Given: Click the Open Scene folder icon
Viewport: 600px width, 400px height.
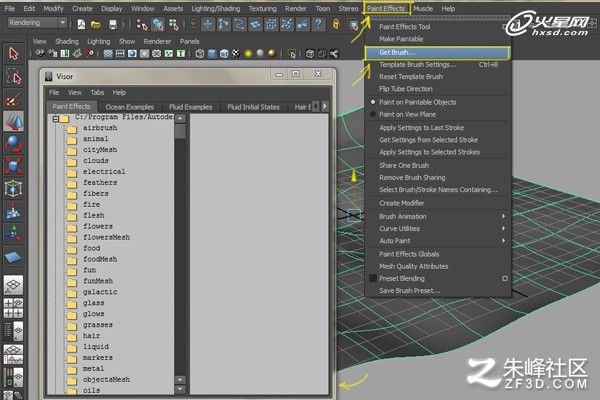Looking at the screenshot, I should 96,25.
